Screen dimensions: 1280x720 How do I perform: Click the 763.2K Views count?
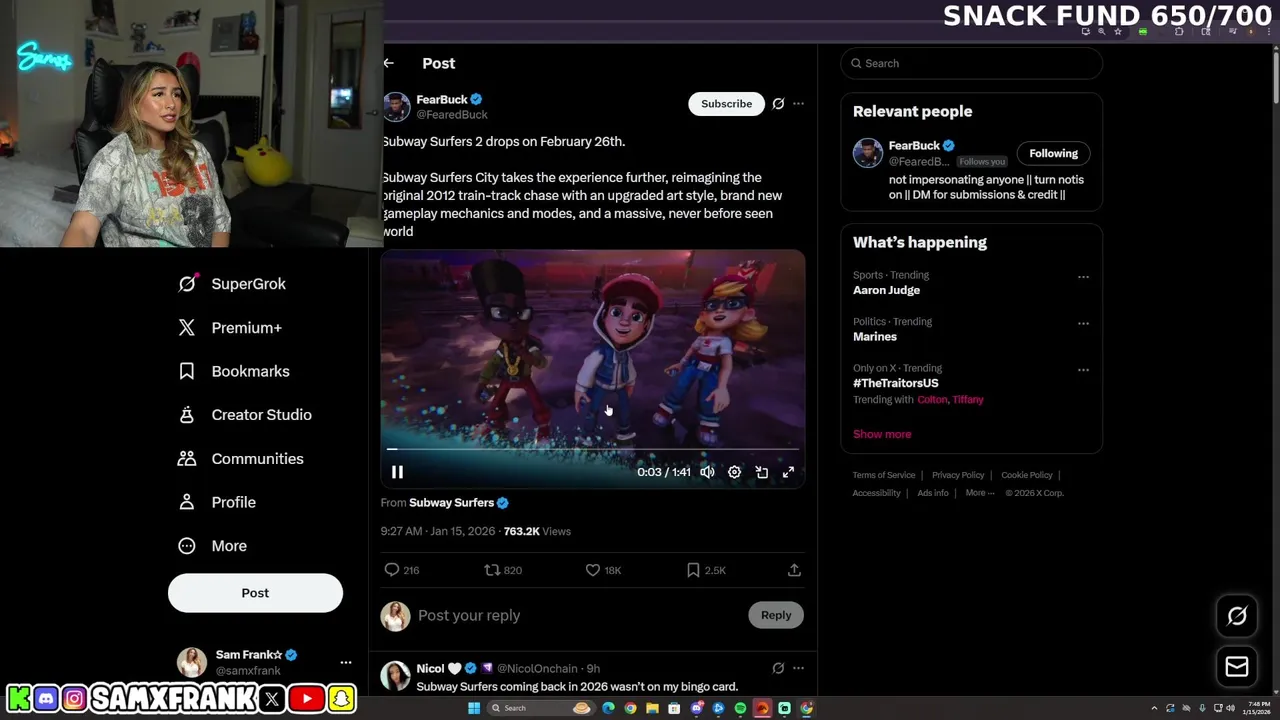(x=537, y=531)
